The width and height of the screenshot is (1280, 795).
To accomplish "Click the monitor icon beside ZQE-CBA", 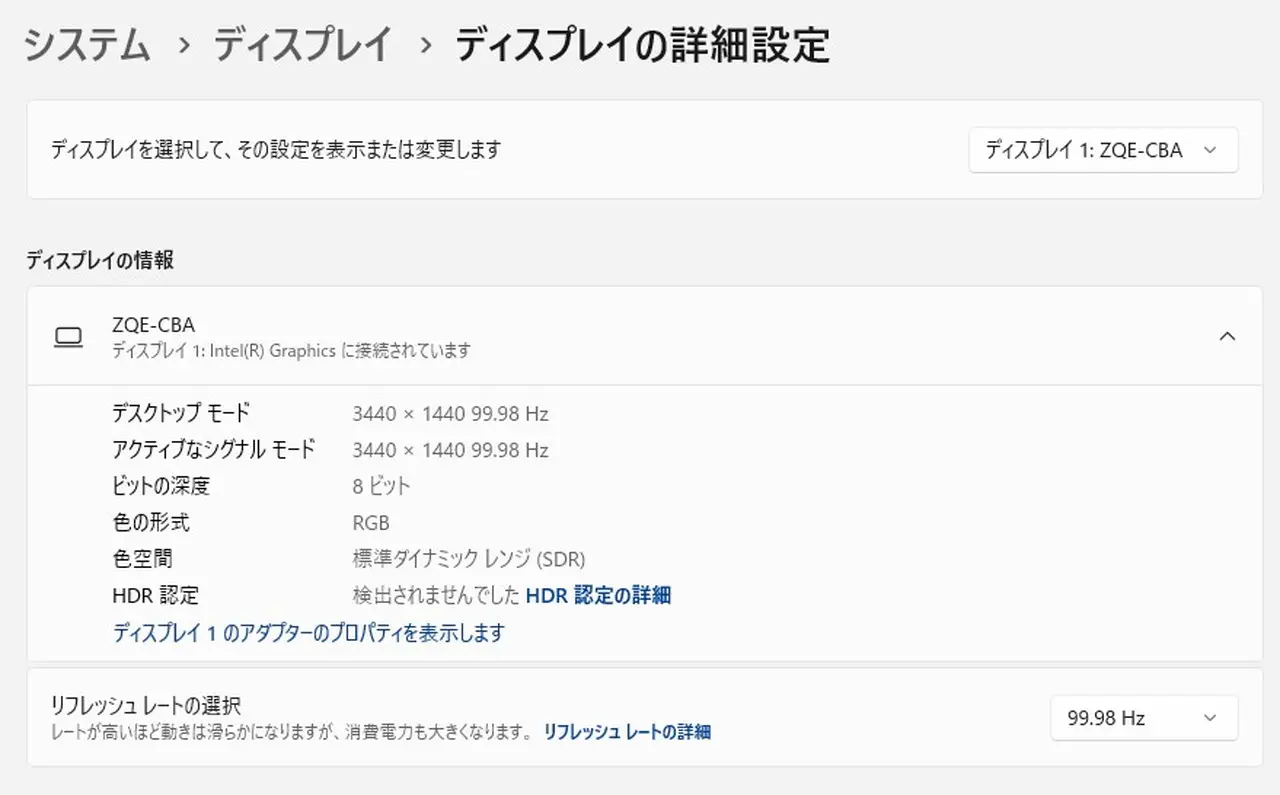I will pyautogui.click(x=68, y=337).
